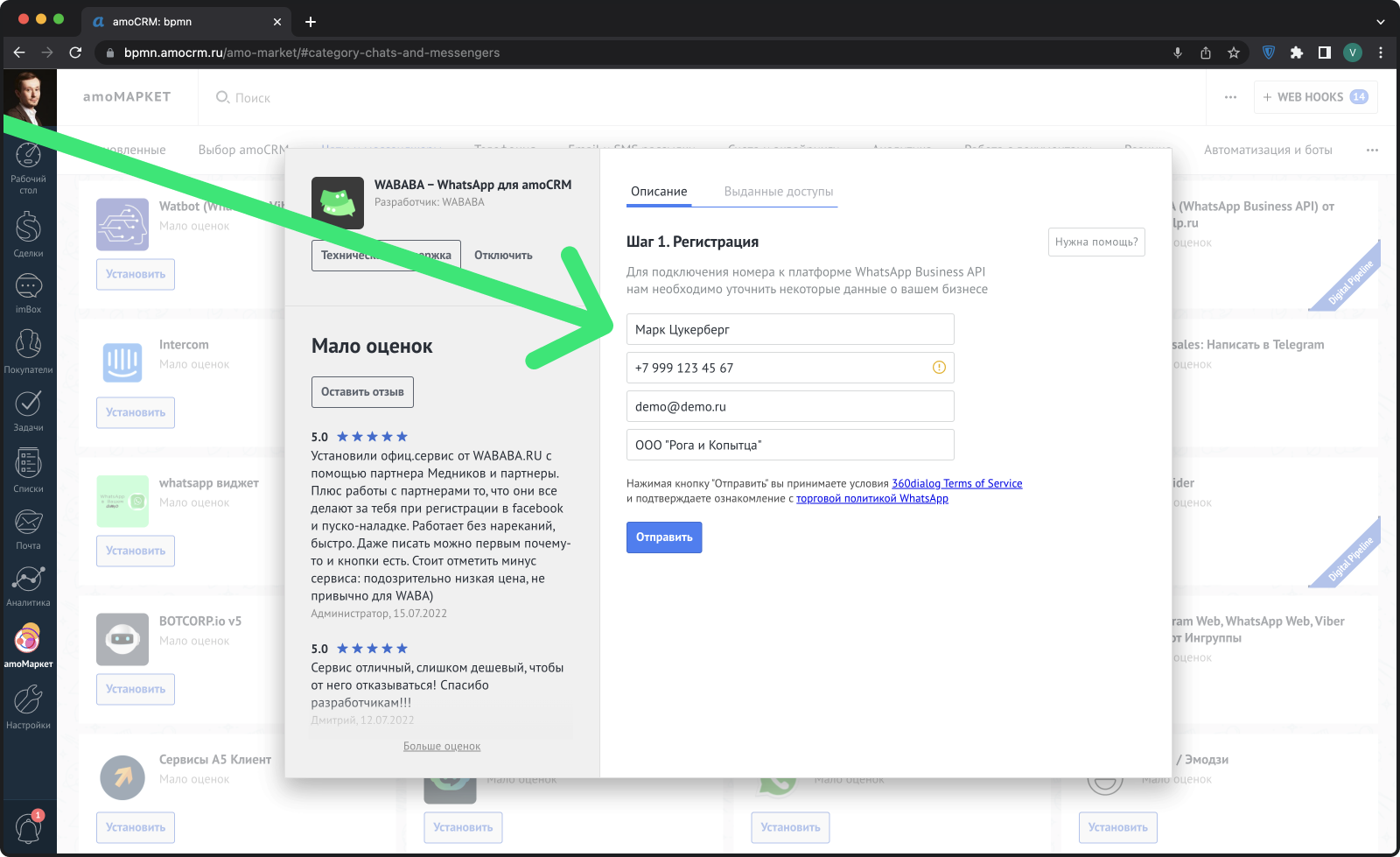
Task: Open Задачи tasks icon
Action: [28, 411]
